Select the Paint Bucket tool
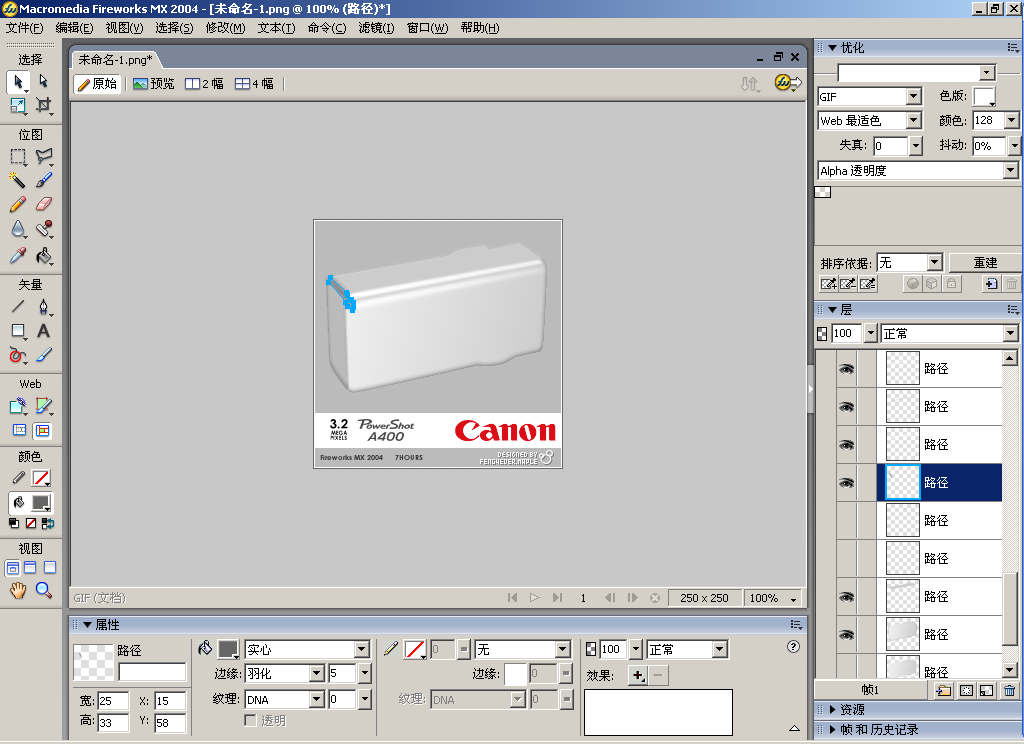This screenshot has height=744, width=1024. pos(44,255)
